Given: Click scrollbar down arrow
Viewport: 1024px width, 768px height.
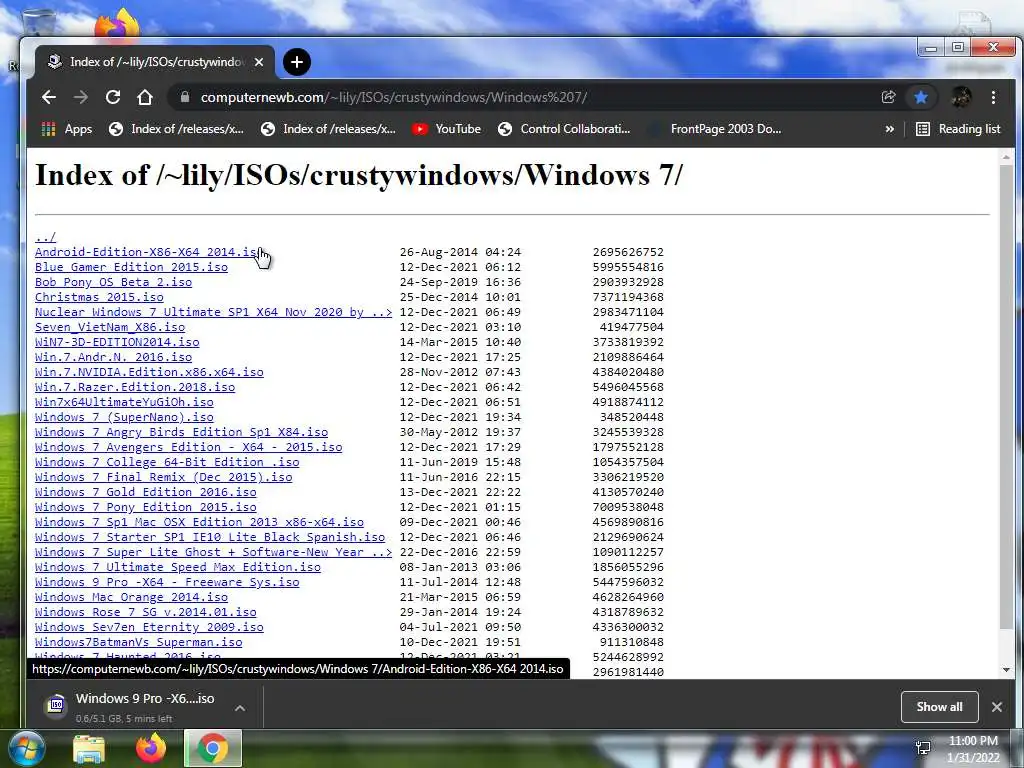Looking at the screenshot, I should [1006, 670].
